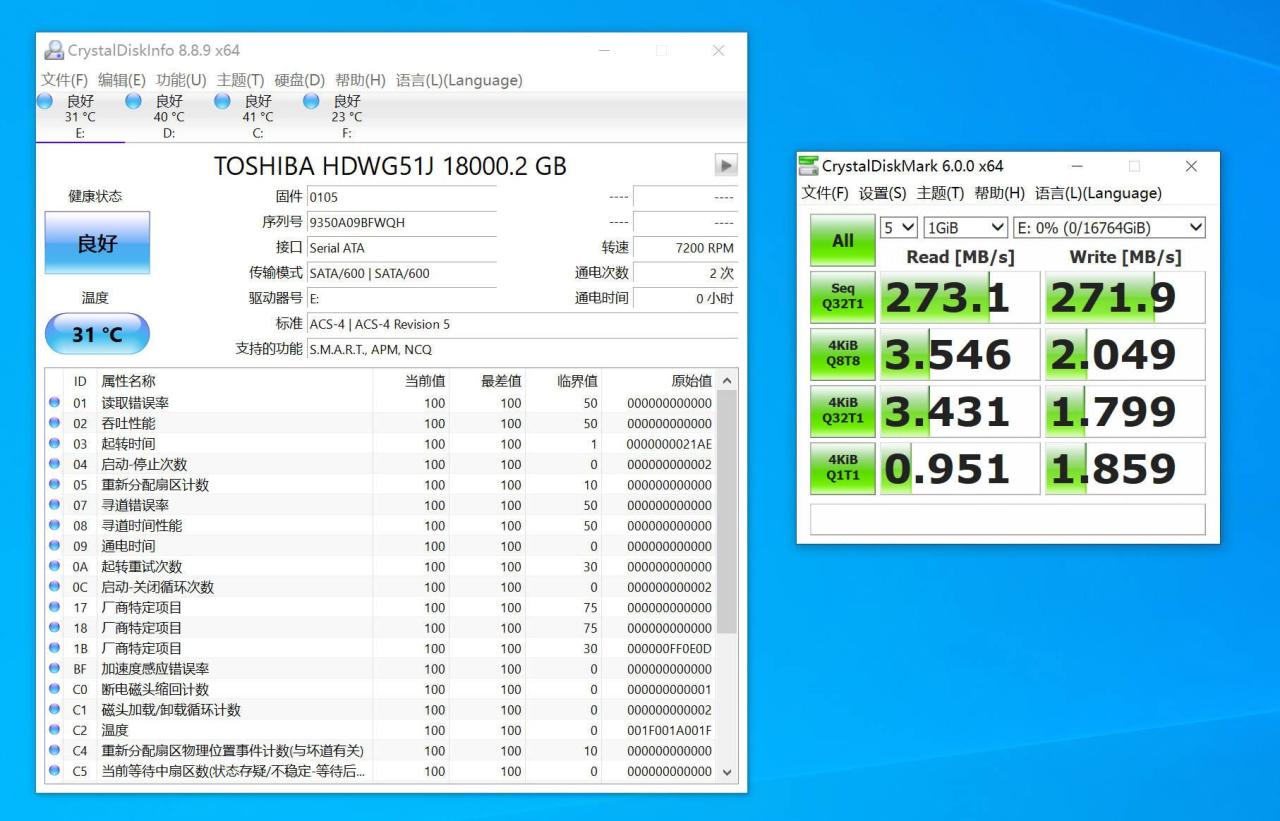This screenshot has height=821, width=1280.
Task: Start the Seq Q32T1 benchmark
Action: coord(843,297)
